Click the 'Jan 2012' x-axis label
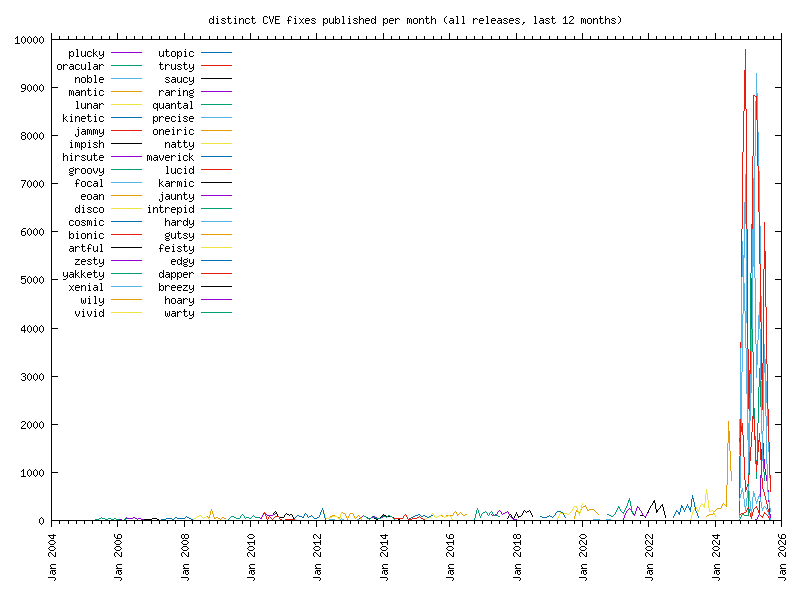 [317, 557]
